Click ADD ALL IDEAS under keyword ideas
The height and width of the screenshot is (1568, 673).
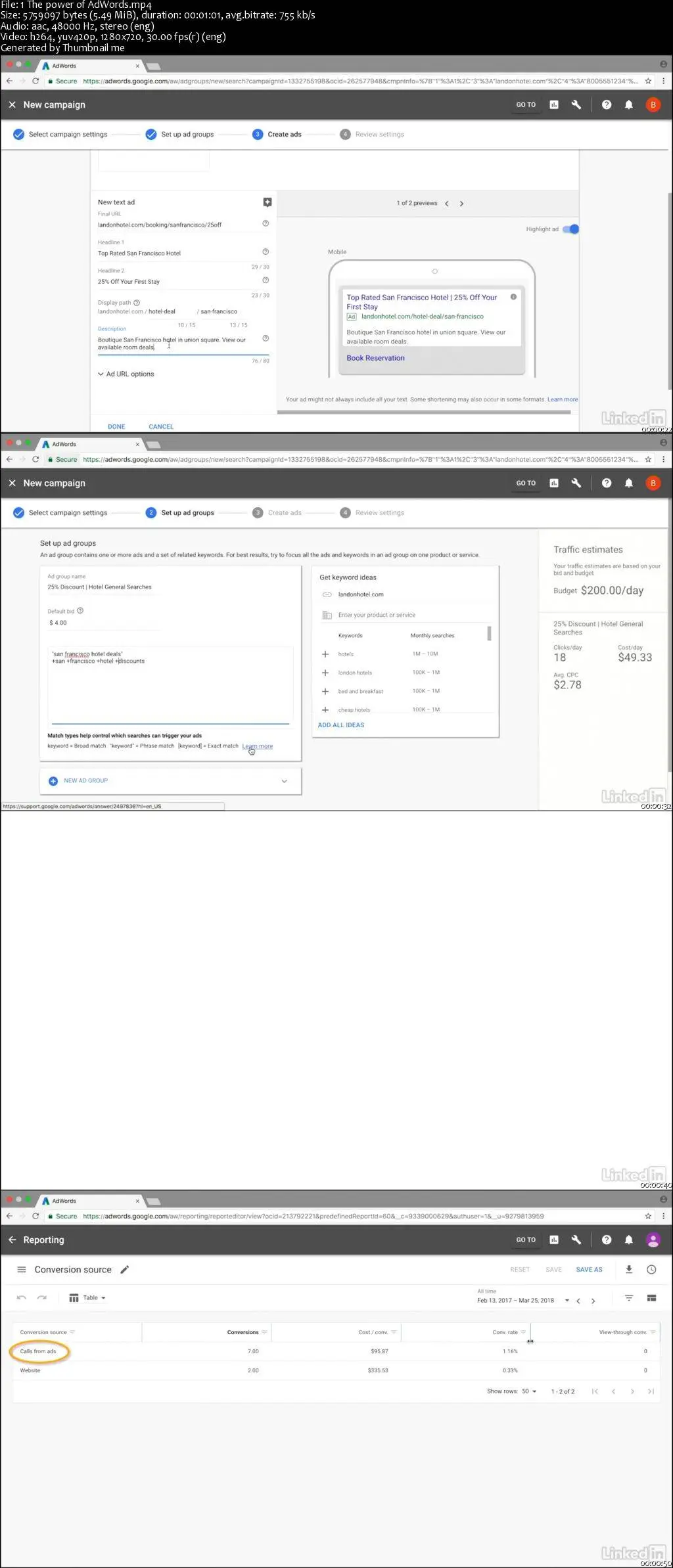[341, 725]
